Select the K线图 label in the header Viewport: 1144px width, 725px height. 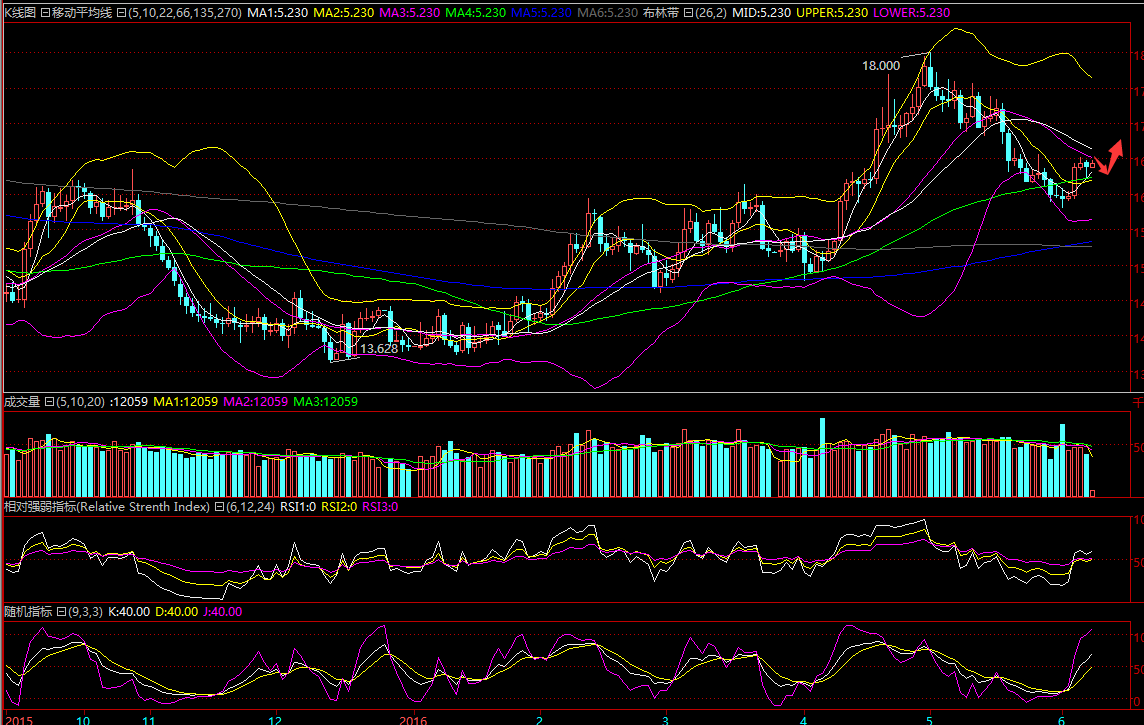click(x=18, y=13)
